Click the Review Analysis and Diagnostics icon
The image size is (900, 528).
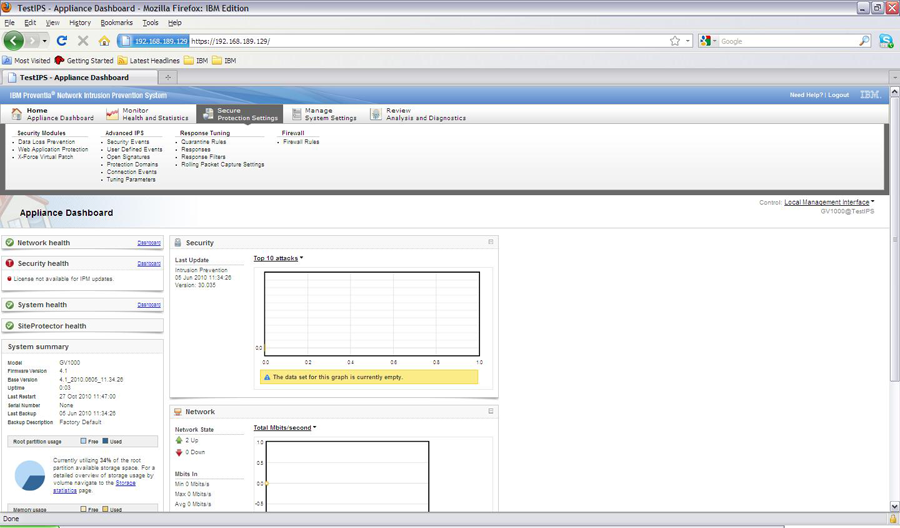coord(375,114)
